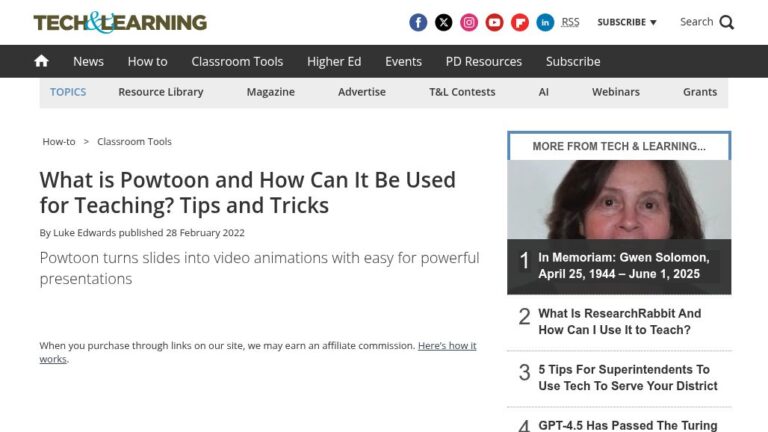Click the magnifying glass search icon
The width and height of the screenshot is (768, 432).
coord(726,22)
